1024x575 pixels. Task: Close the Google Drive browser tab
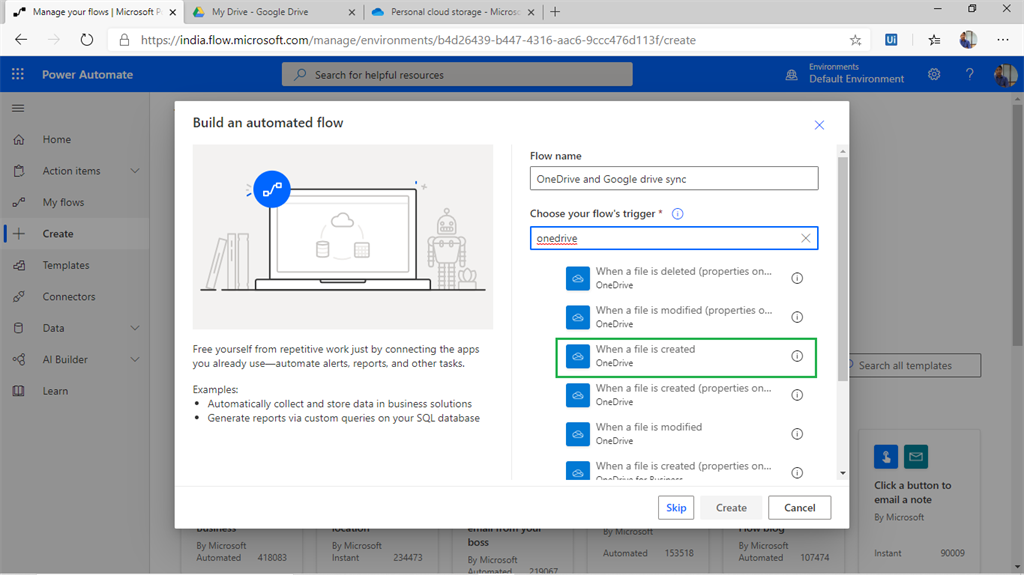pos(351,12)
